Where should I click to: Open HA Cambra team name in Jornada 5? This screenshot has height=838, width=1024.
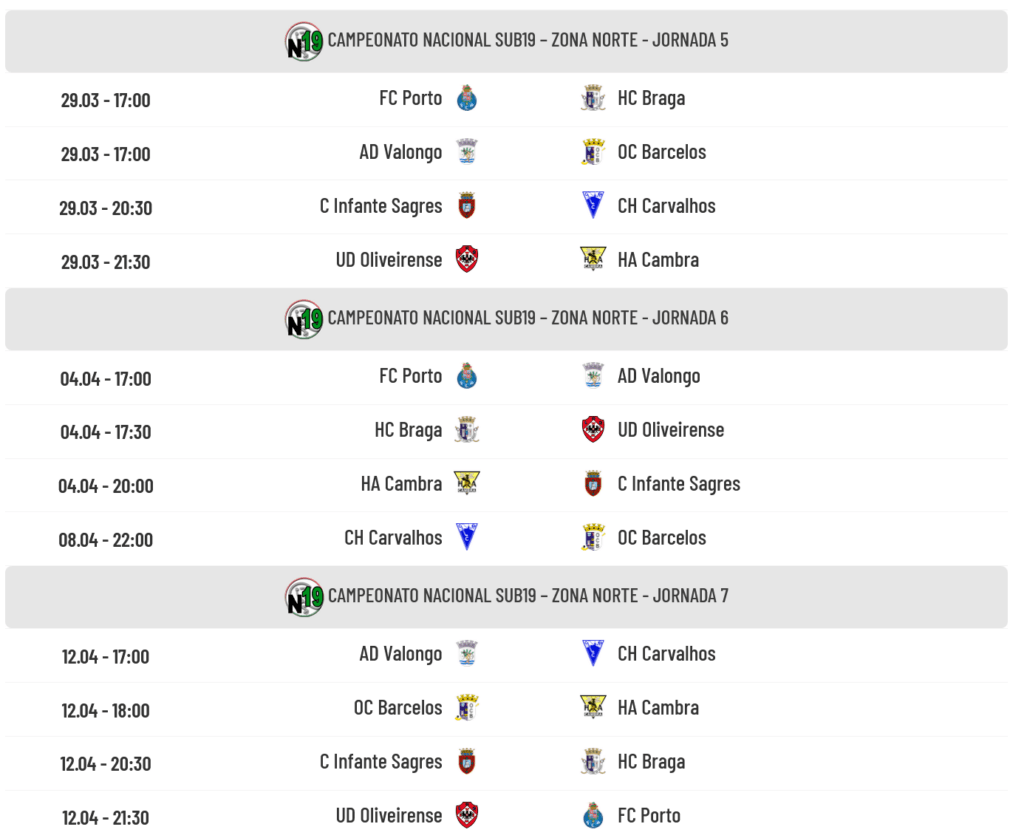click(658, 260)
